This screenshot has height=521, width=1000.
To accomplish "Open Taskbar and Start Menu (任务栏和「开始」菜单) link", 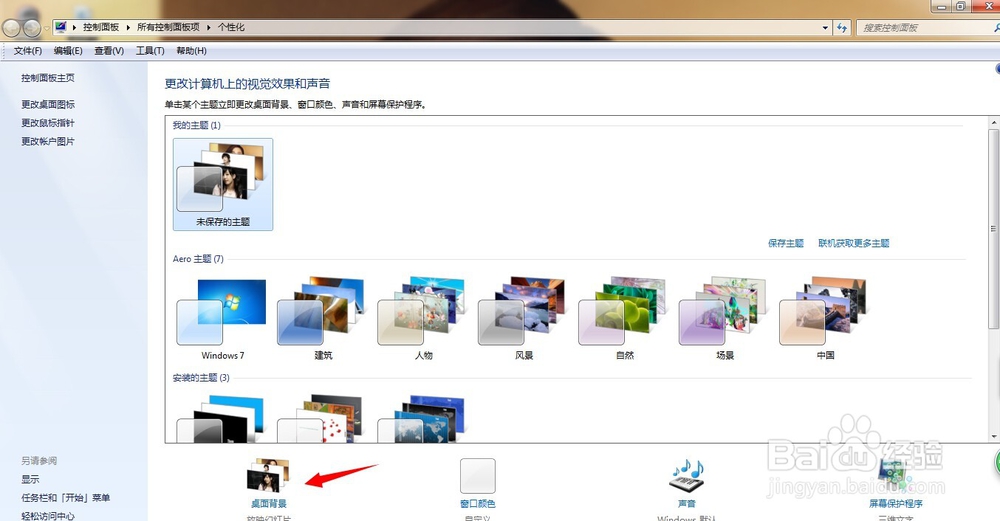I will pos(66,497).
